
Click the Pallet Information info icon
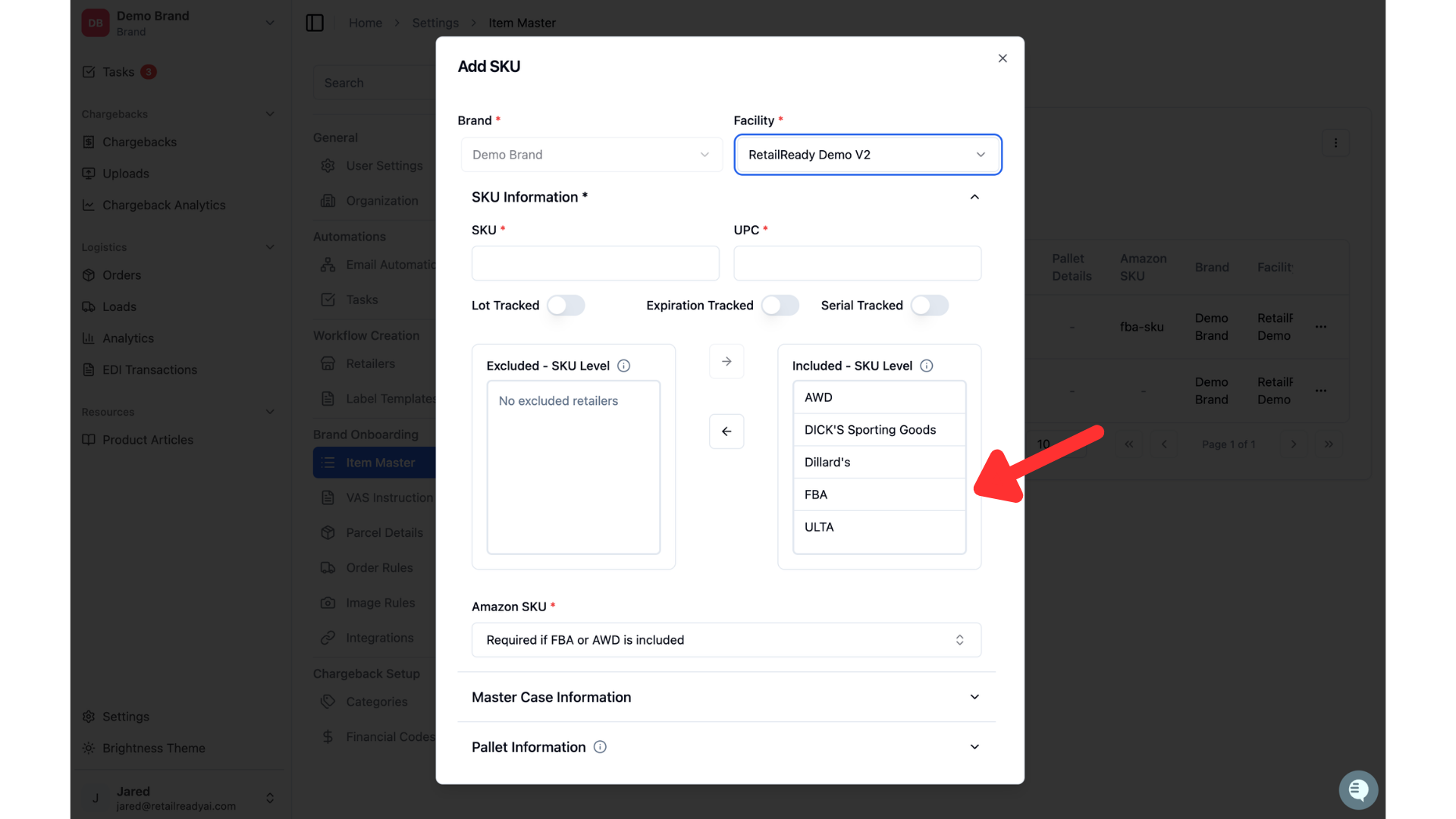pos(600,747)
